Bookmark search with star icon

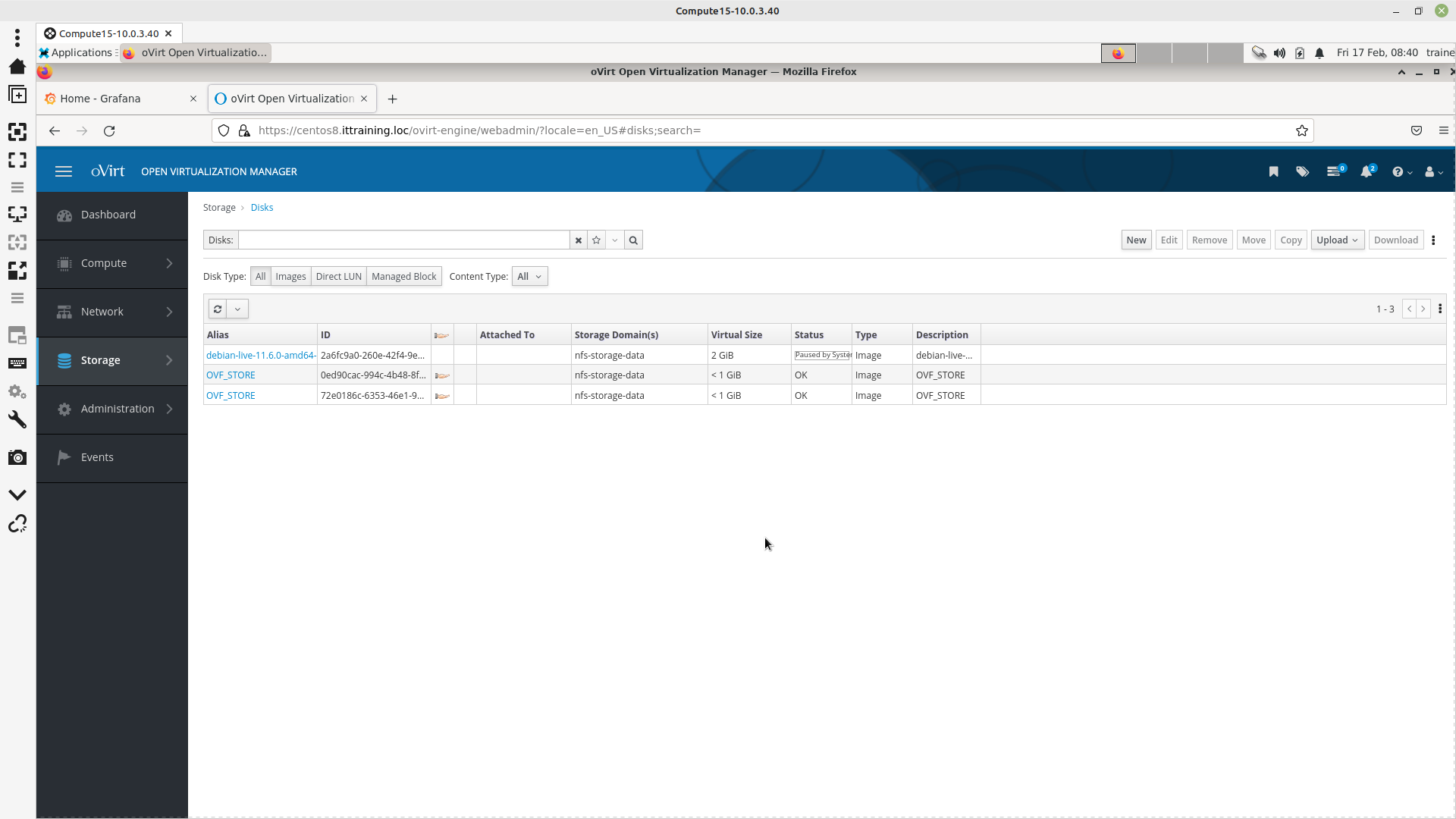(597, 240)
